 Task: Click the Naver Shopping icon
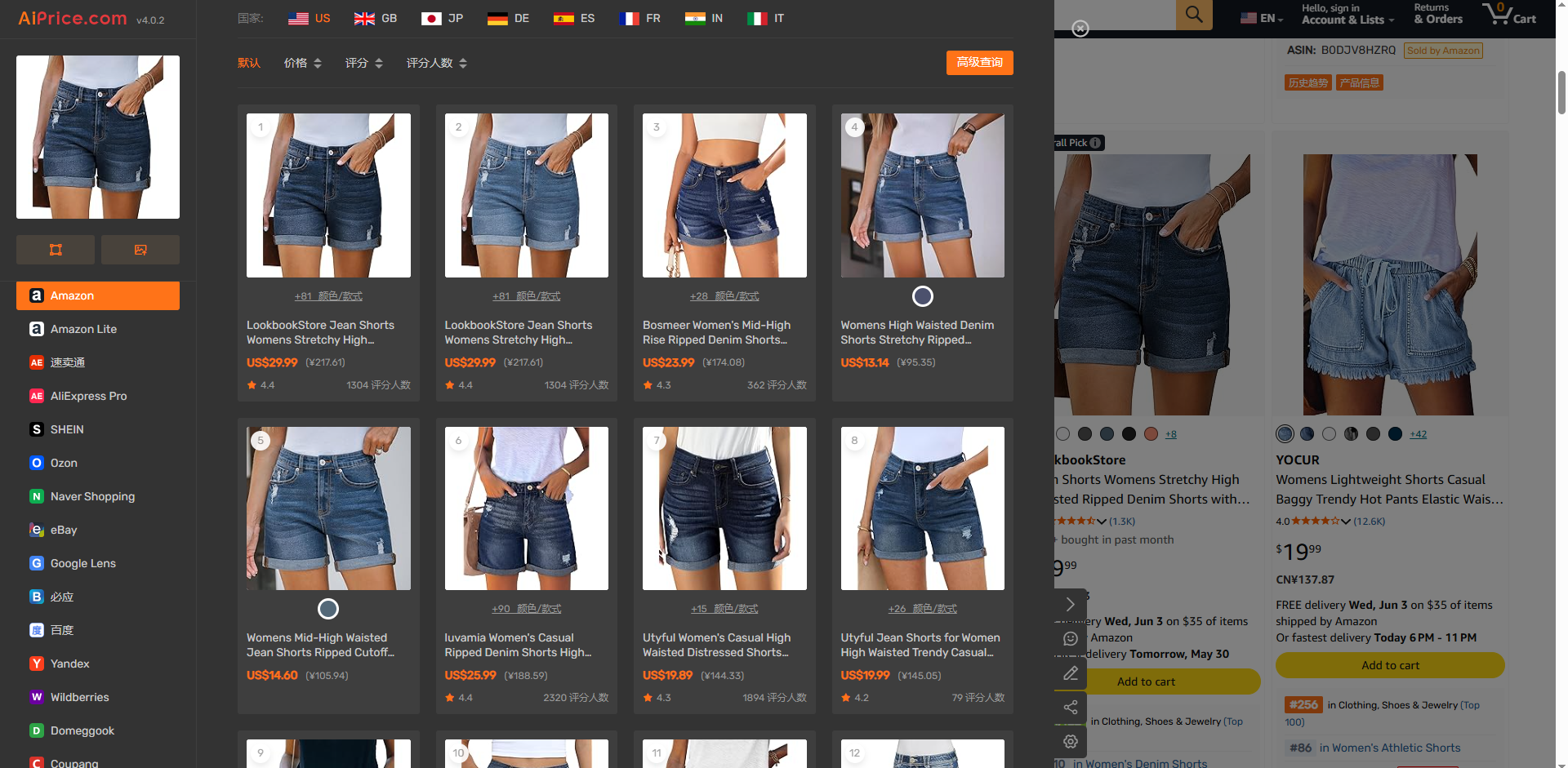tap(37, 496)
